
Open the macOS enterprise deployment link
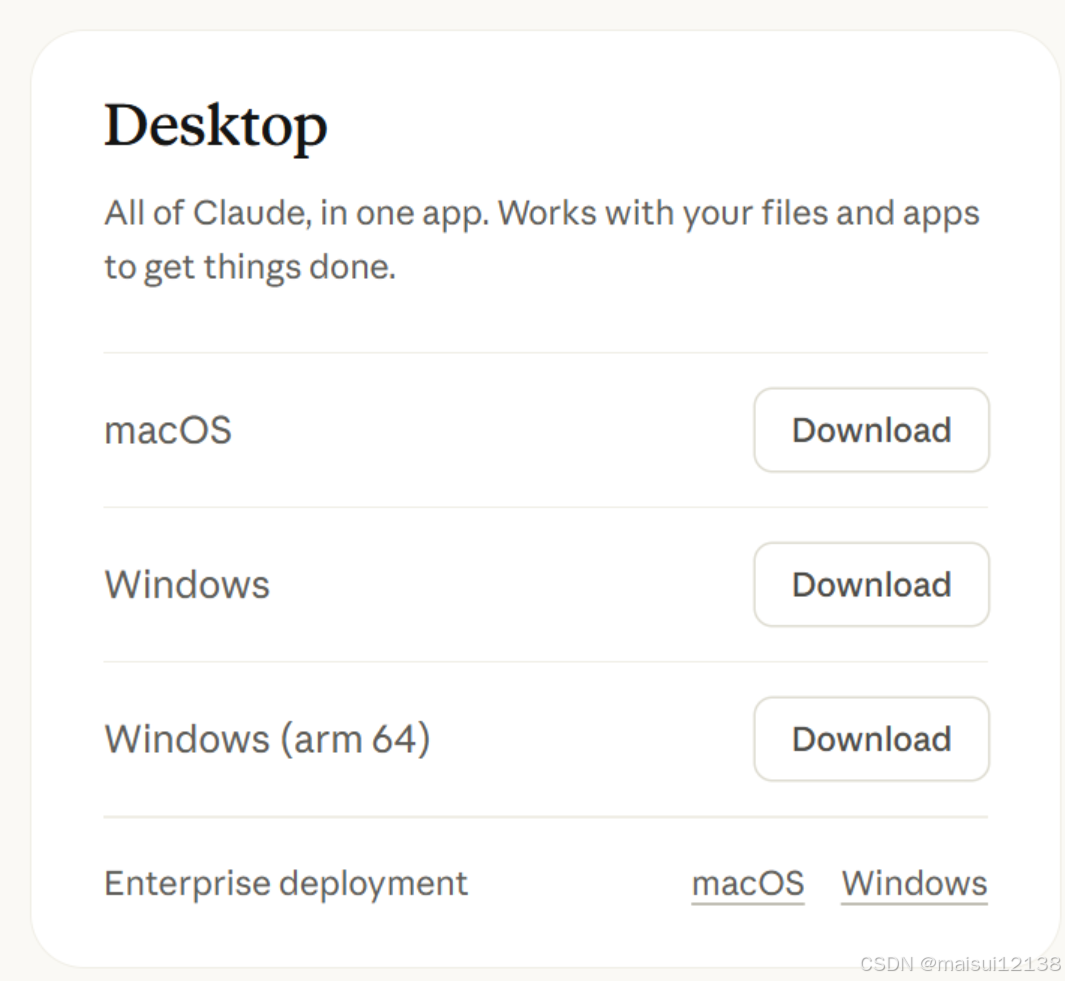(x=748, y=884)
